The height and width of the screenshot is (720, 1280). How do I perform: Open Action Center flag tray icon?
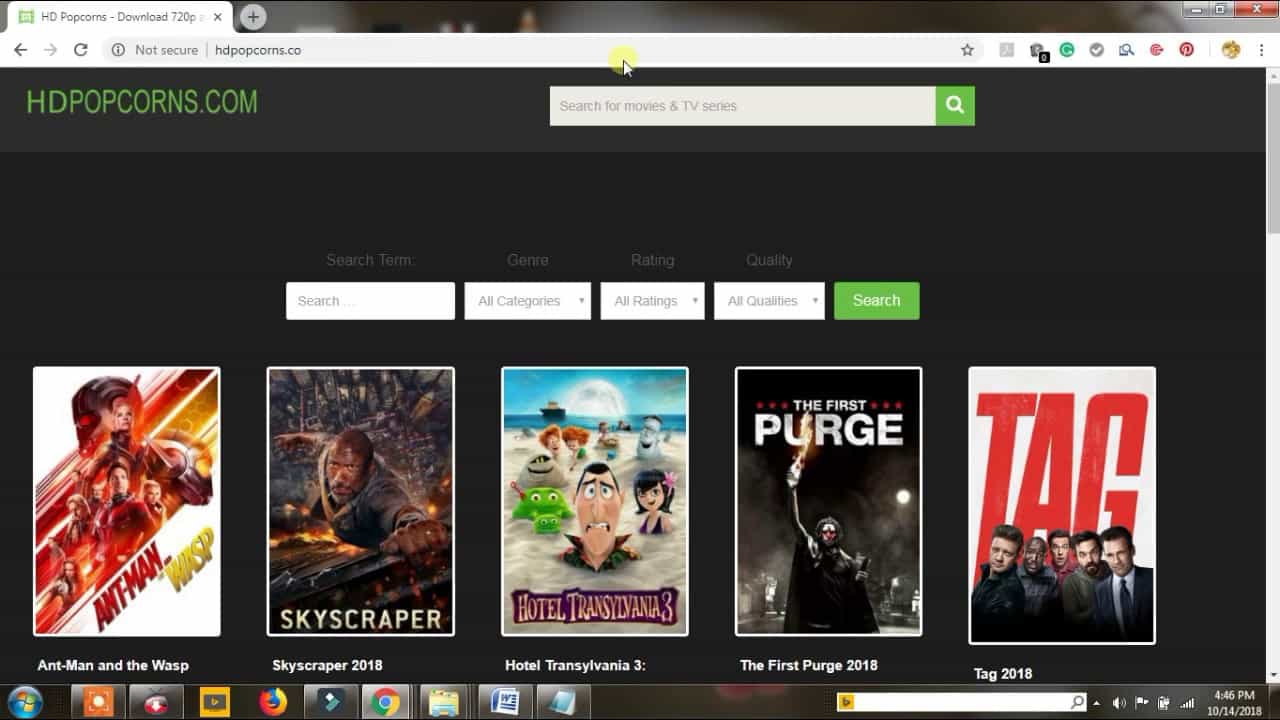pyautogui.click(x=1141, y=703)
